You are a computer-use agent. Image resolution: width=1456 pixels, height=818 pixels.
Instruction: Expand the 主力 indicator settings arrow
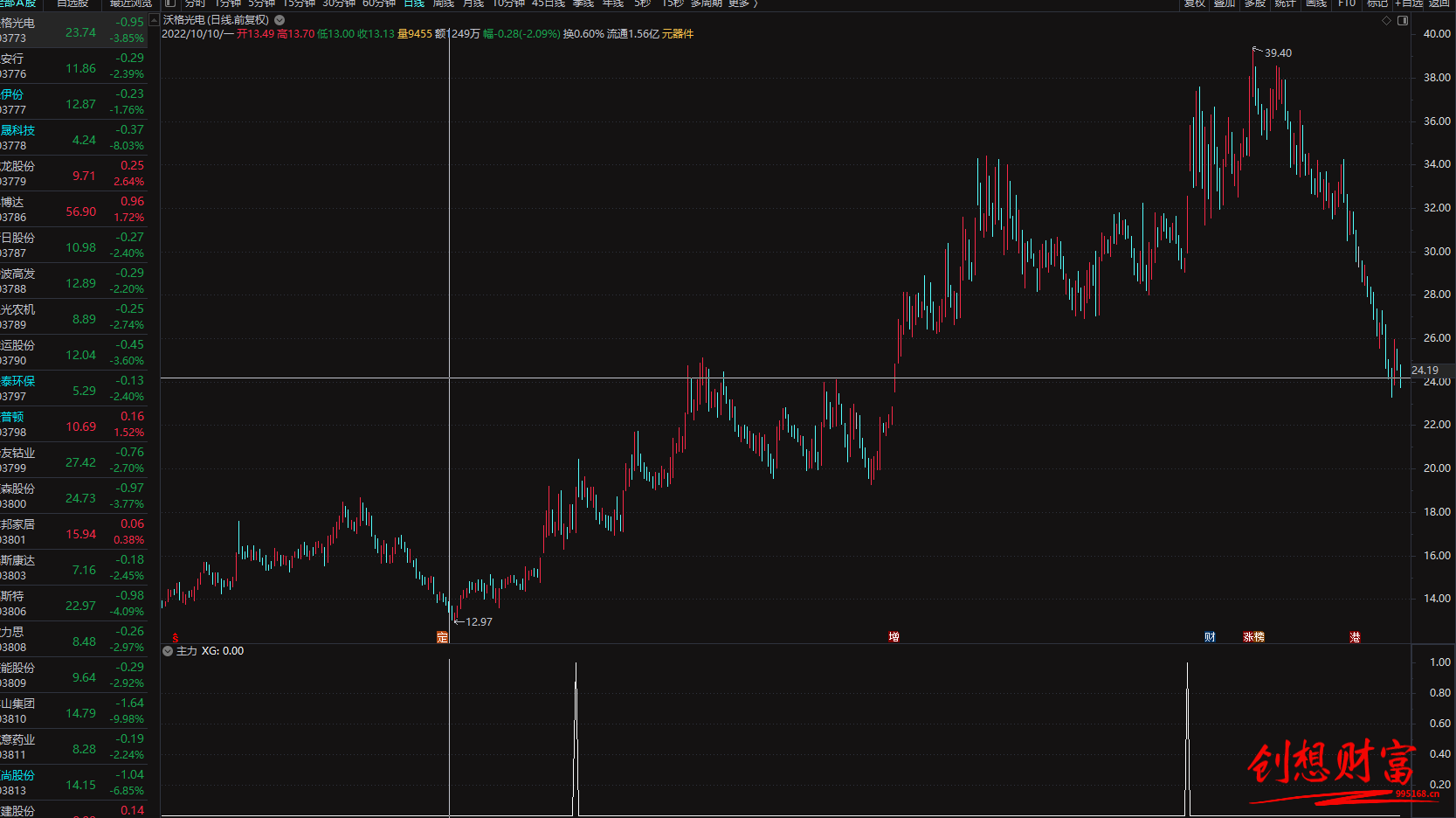pyautogui.click(x=168, y=651)
